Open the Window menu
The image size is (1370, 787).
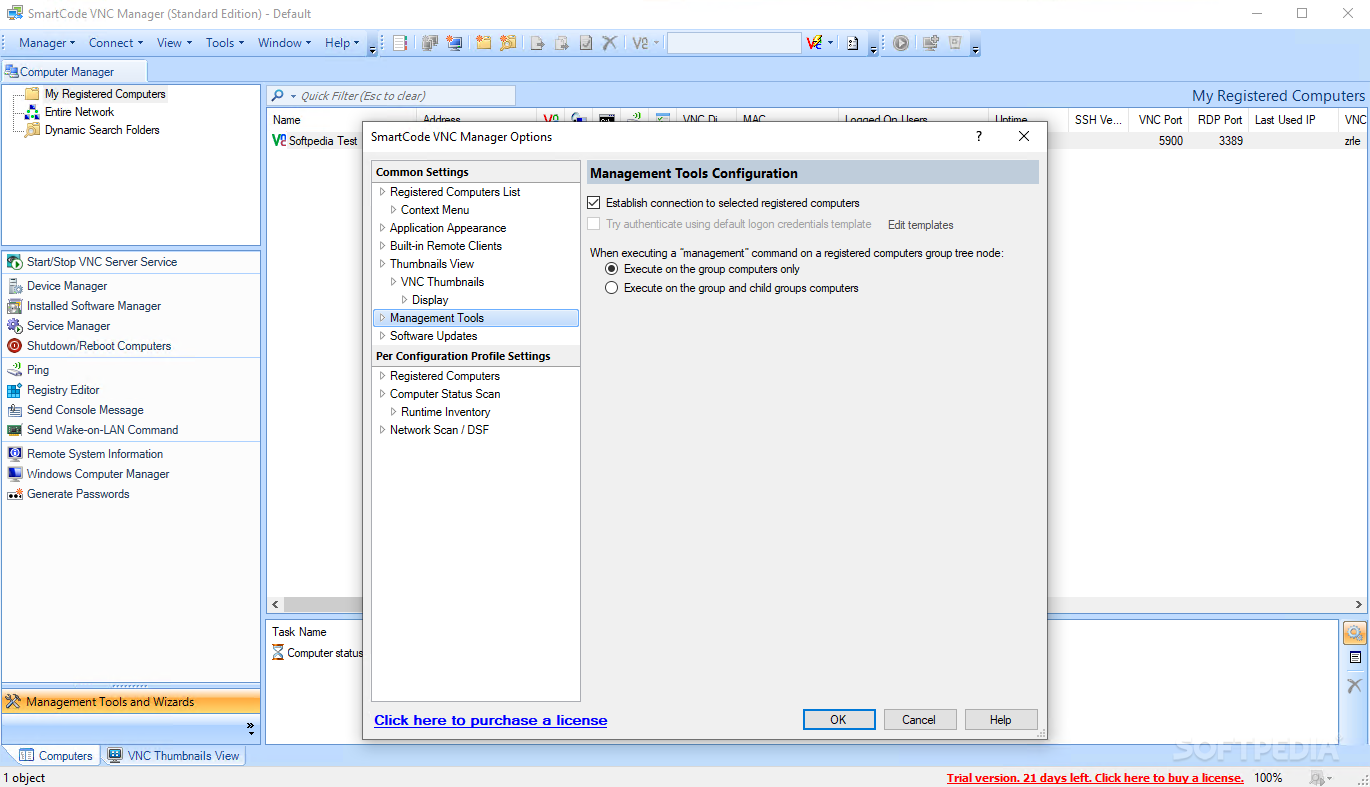tap(285, 43)
